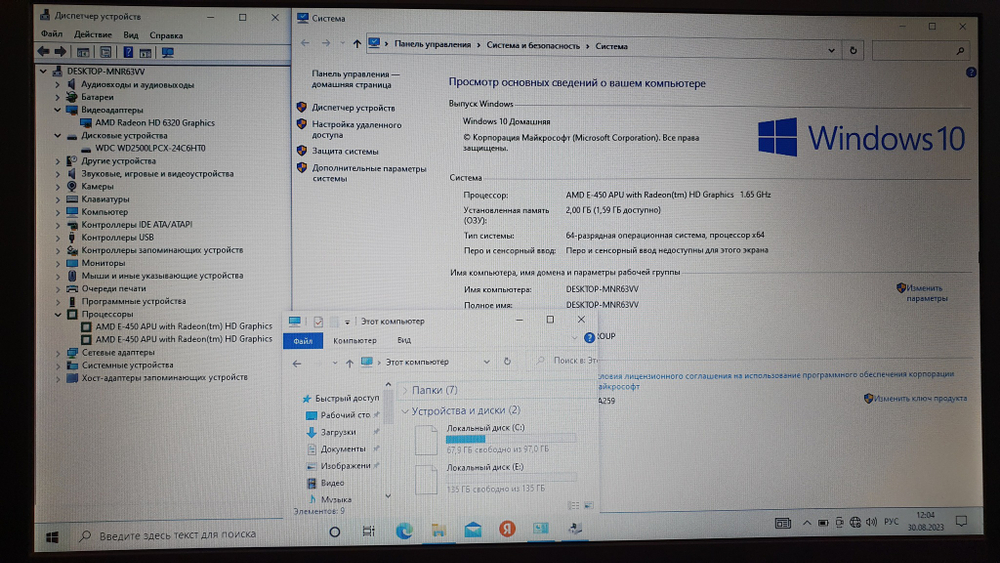Select Локальный диск (E:)
Screen dimensions: 1000x563
[496, 478]
